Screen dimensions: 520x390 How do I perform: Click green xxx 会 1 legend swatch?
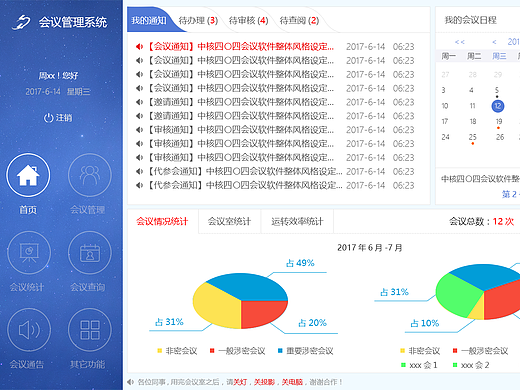coord(403,365)
